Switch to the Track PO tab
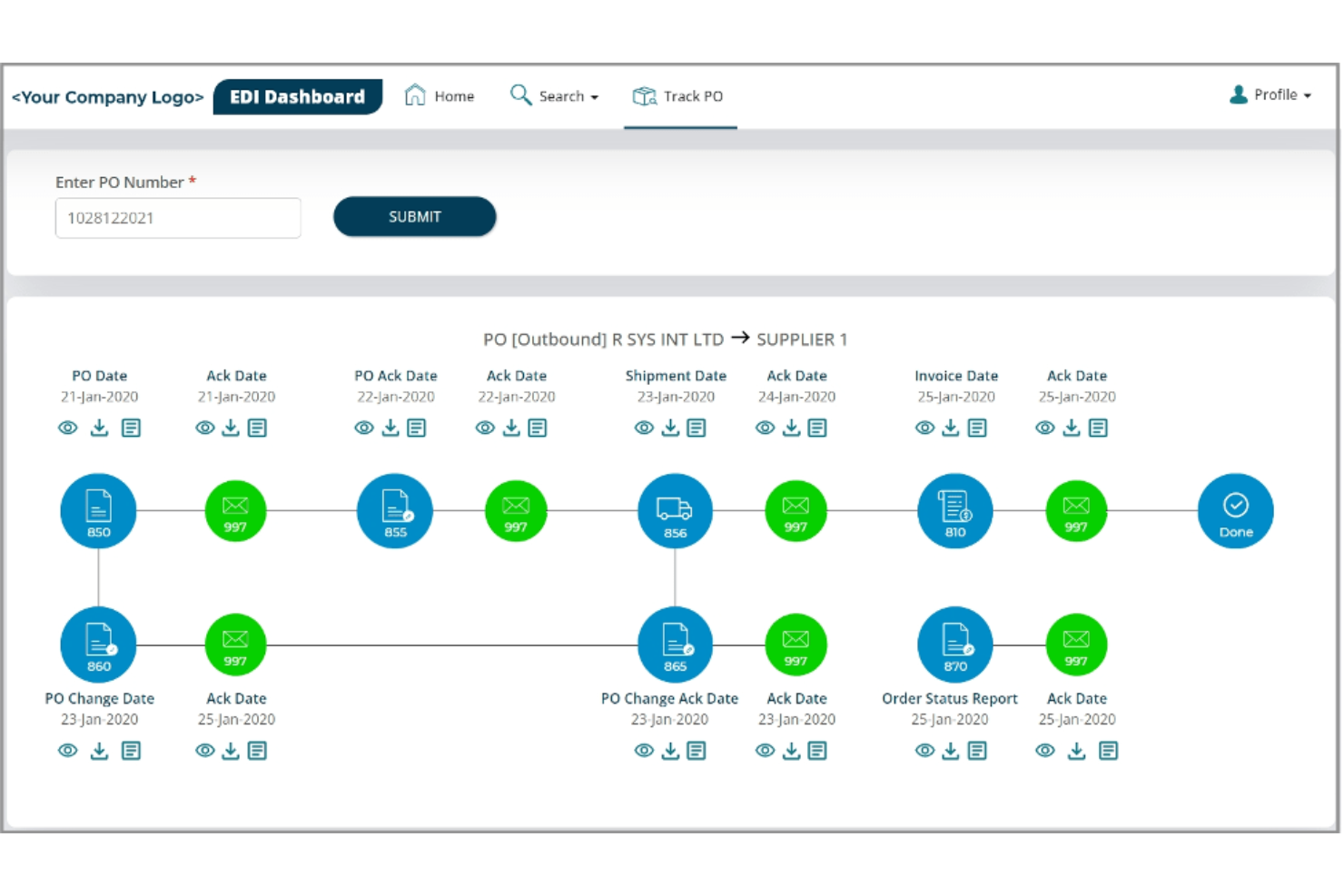This screenshot has width=1344, height=896. coord(679,96)
